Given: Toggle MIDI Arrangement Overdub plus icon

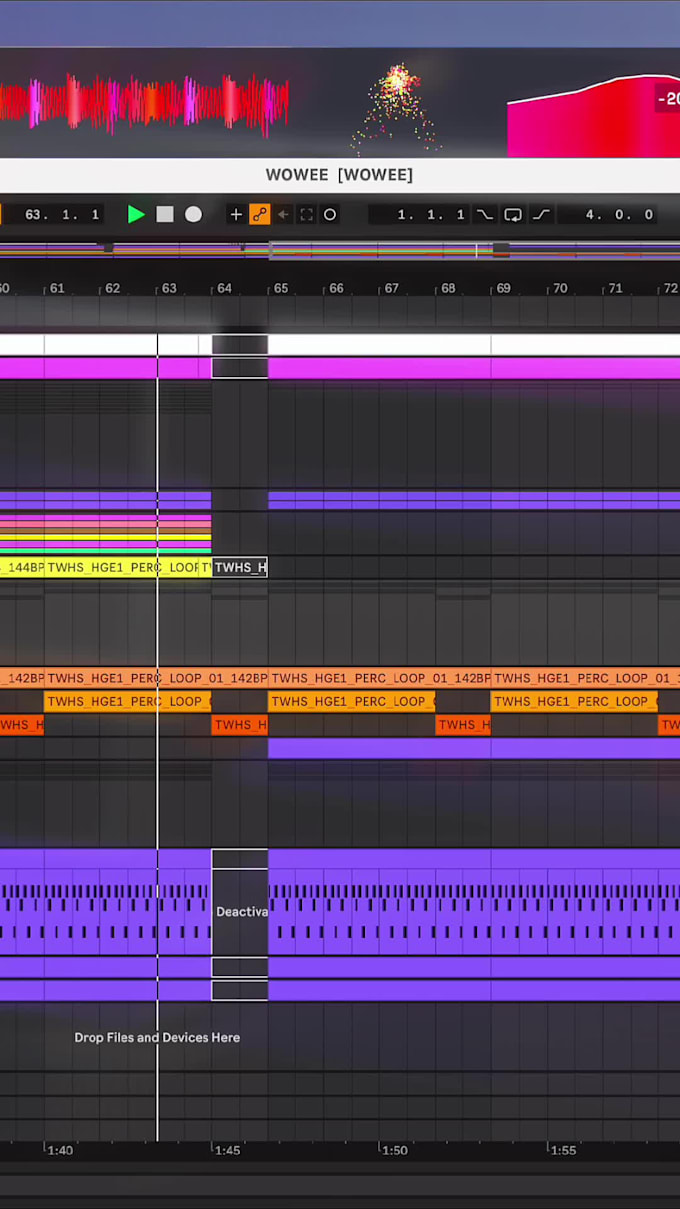Looking at the screenshot, I should point(236,214).
